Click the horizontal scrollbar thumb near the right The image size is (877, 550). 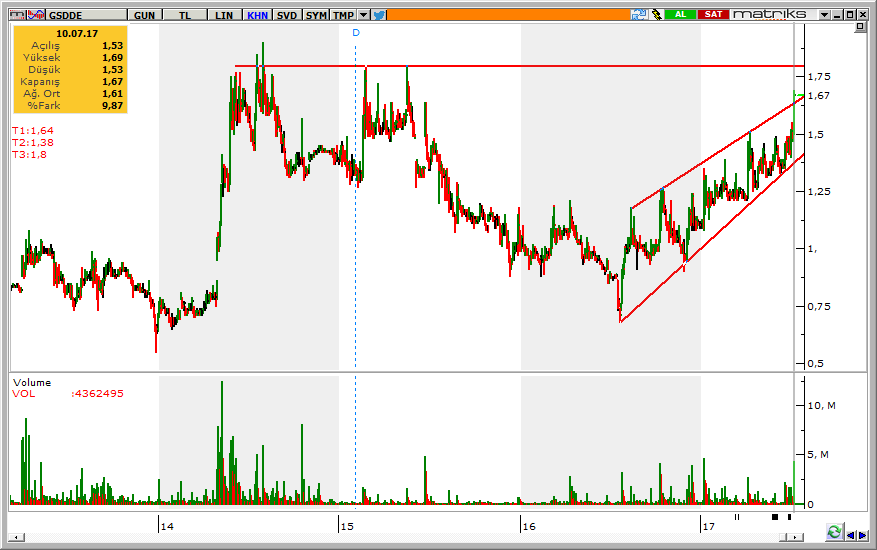pyautogui.click(x=785, y=537)
